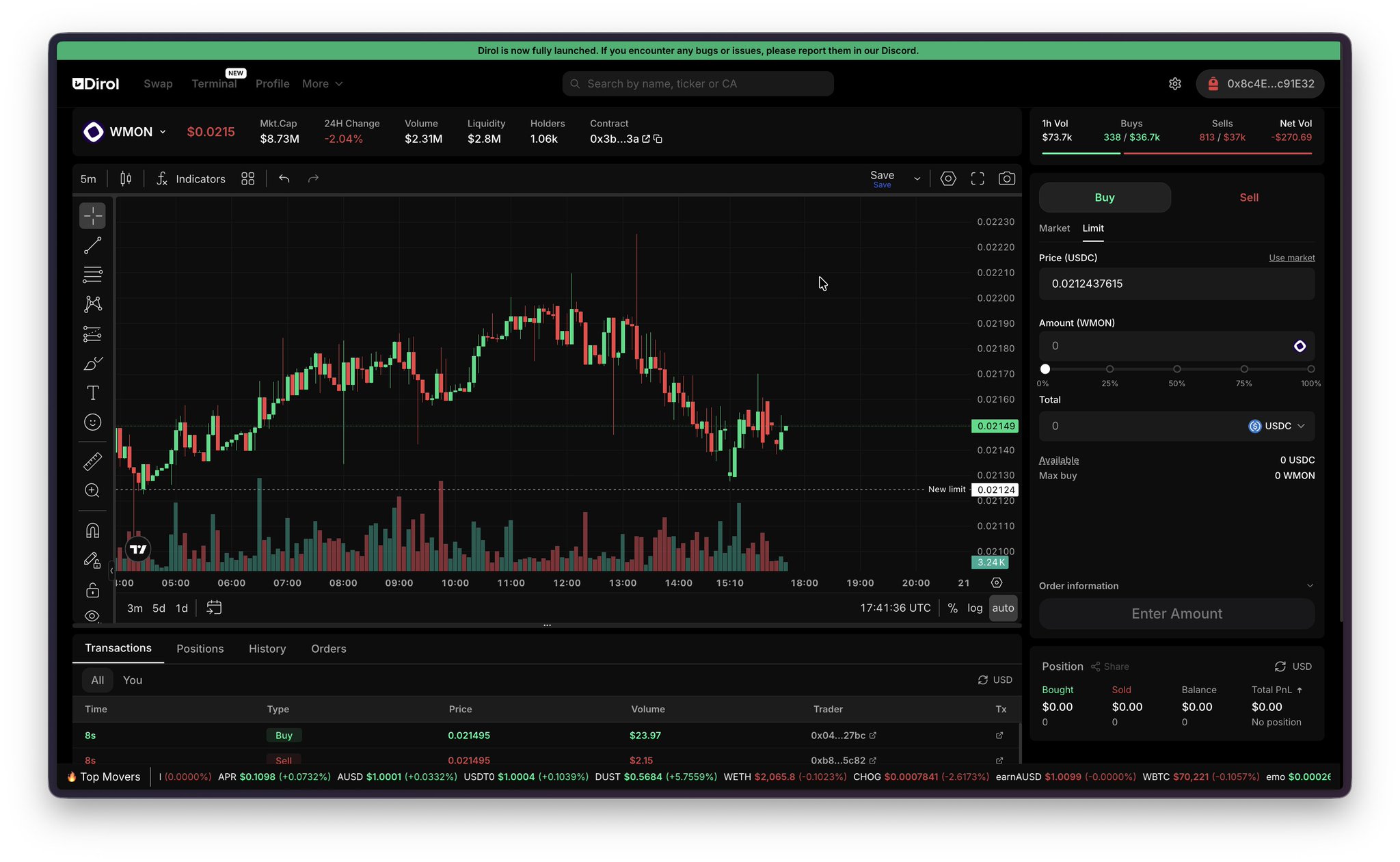
Task: Pick the ruler measure tool
Action: (x=92, y=461)
